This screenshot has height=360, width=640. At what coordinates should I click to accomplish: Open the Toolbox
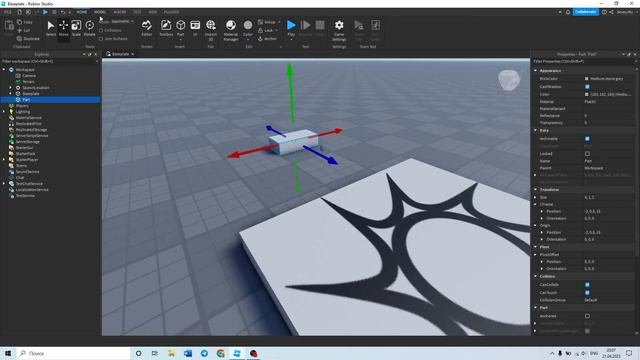(x=166, y=28)
